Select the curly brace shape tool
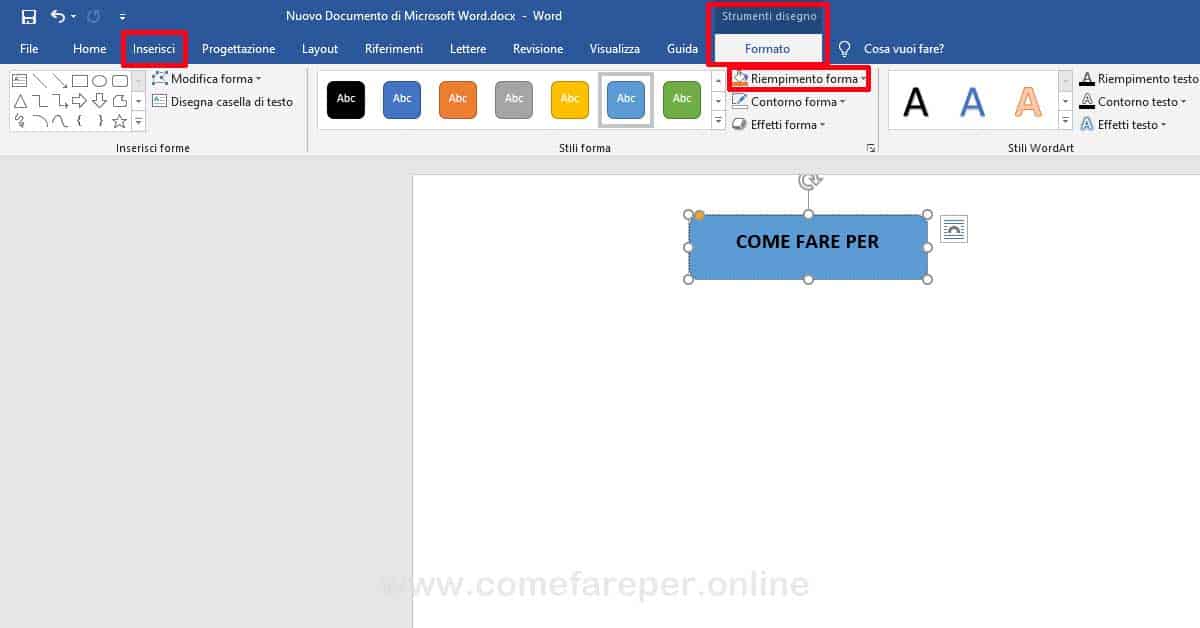The width and height of the screenshot is (1200, 628). 79,119
